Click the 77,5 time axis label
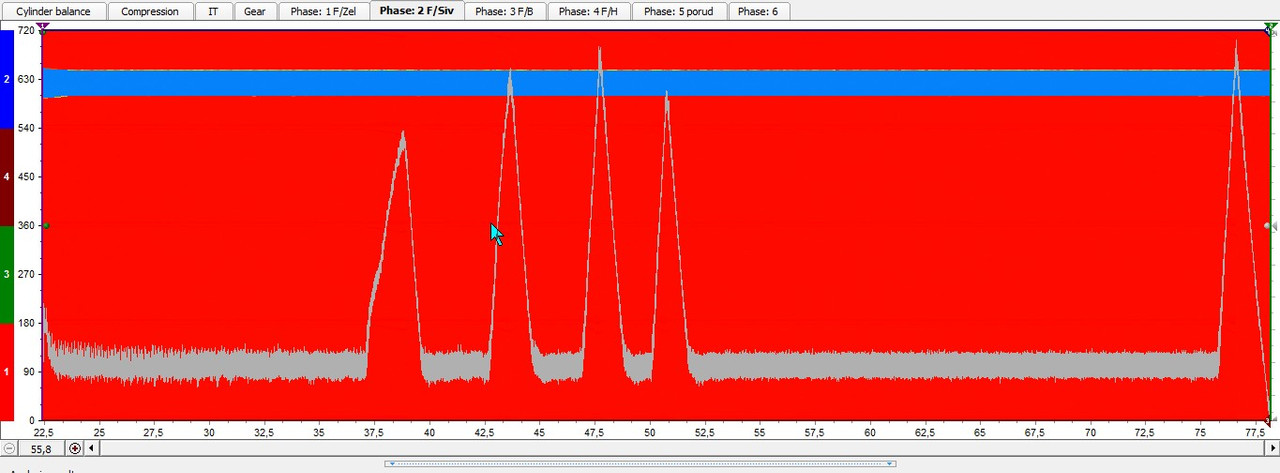The height and width of the screenshot is (473, 1280). (1255, 432)
